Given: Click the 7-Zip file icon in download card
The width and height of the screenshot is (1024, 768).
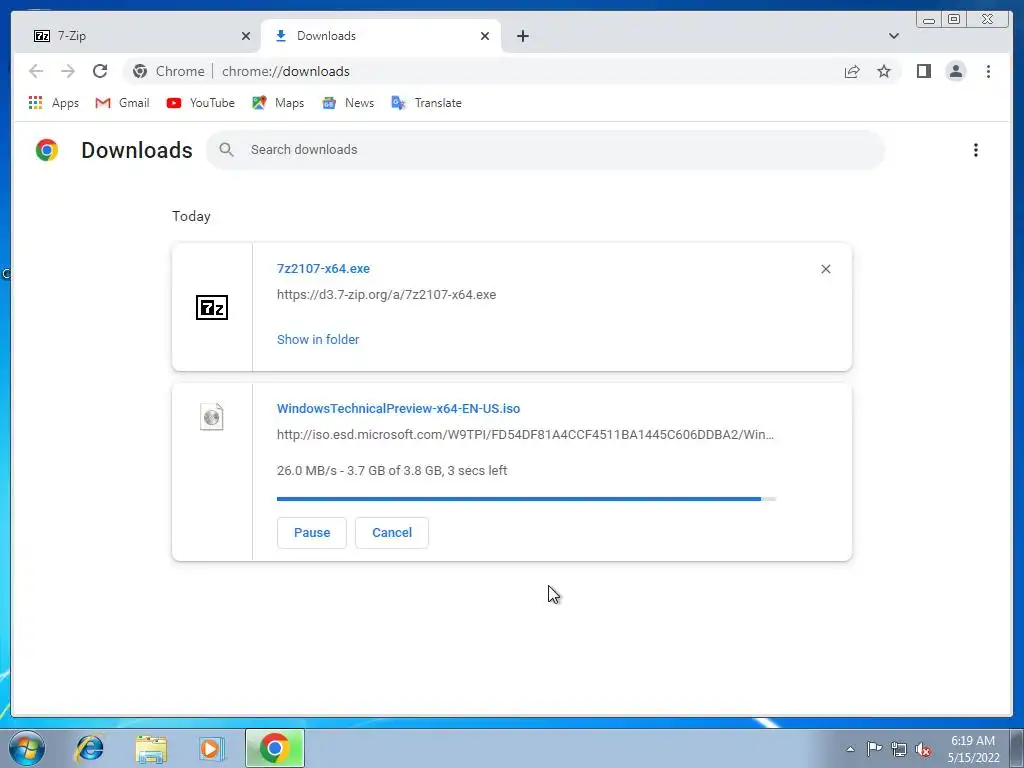Looking at the screenshot, I should 212,308.
